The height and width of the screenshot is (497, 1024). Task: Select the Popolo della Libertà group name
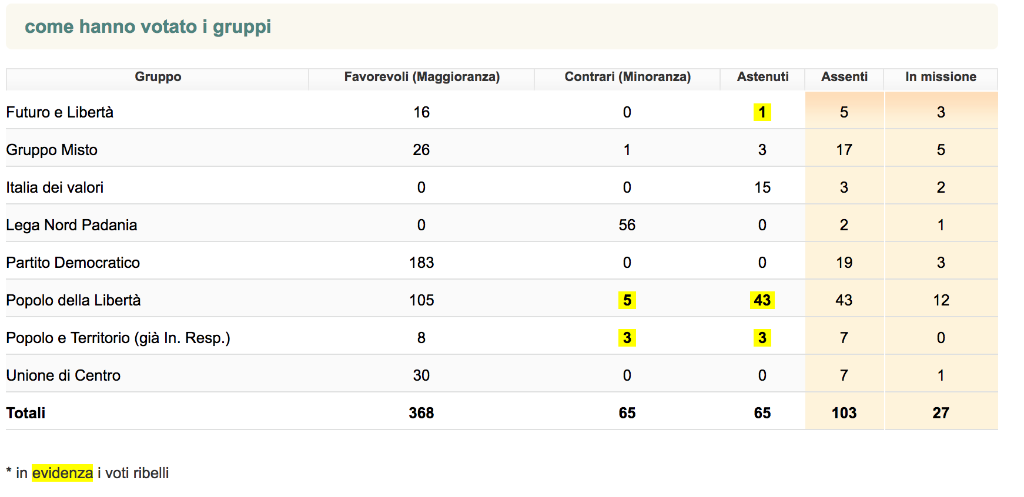(x=73, y=300)
